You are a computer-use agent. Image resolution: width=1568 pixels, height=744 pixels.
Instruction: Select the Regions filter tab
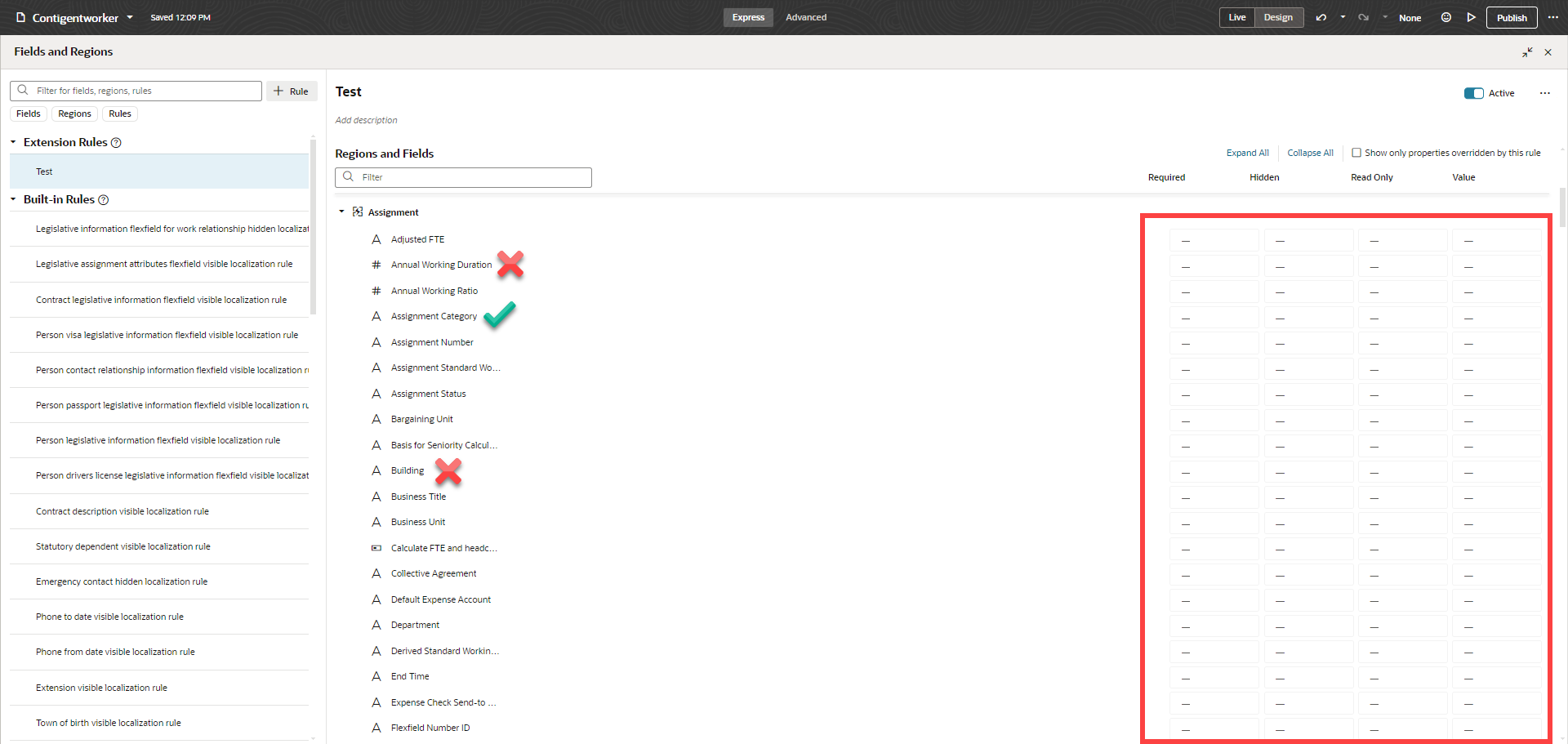click(x=74, y=114)
